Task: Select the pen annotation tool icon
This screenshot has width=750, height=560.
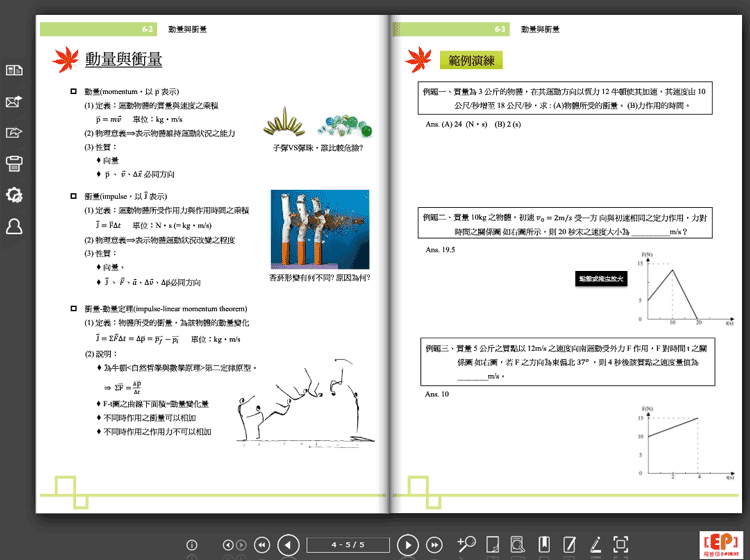Action: coord(595,545)
